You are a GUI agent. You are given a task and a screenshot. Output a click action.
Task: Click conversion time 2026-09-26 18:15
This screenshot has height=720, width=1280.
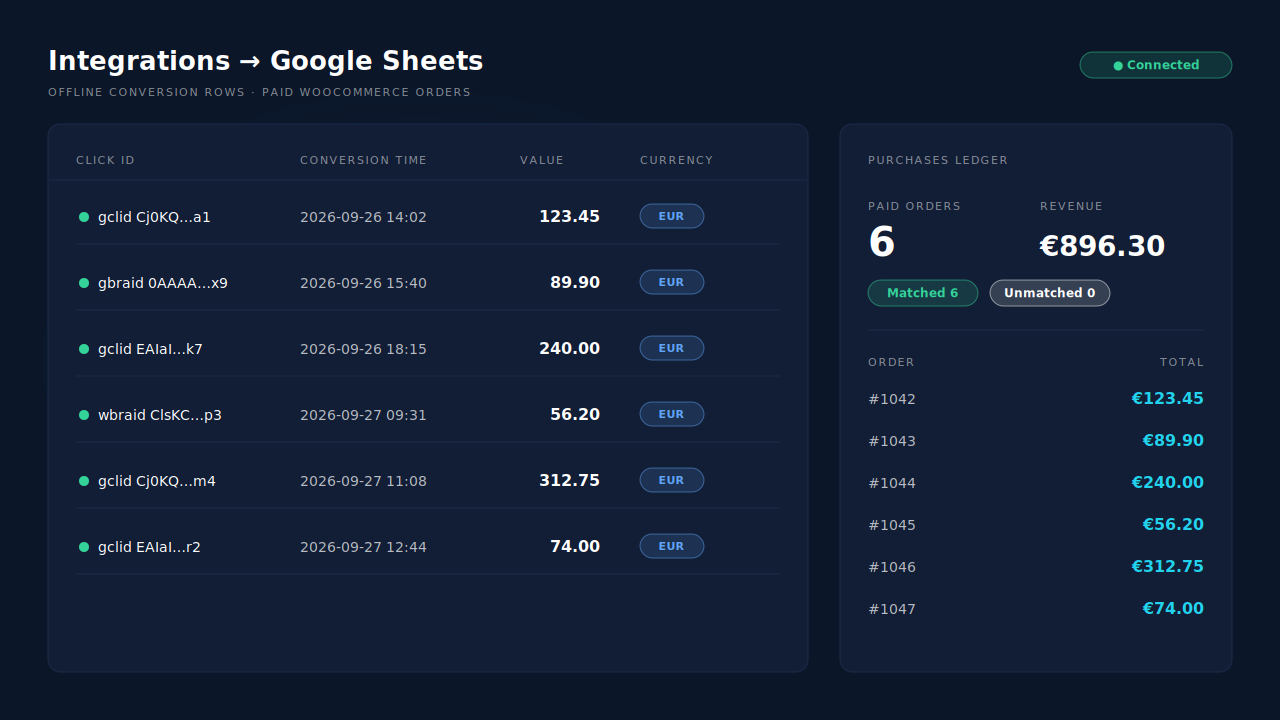363,349
